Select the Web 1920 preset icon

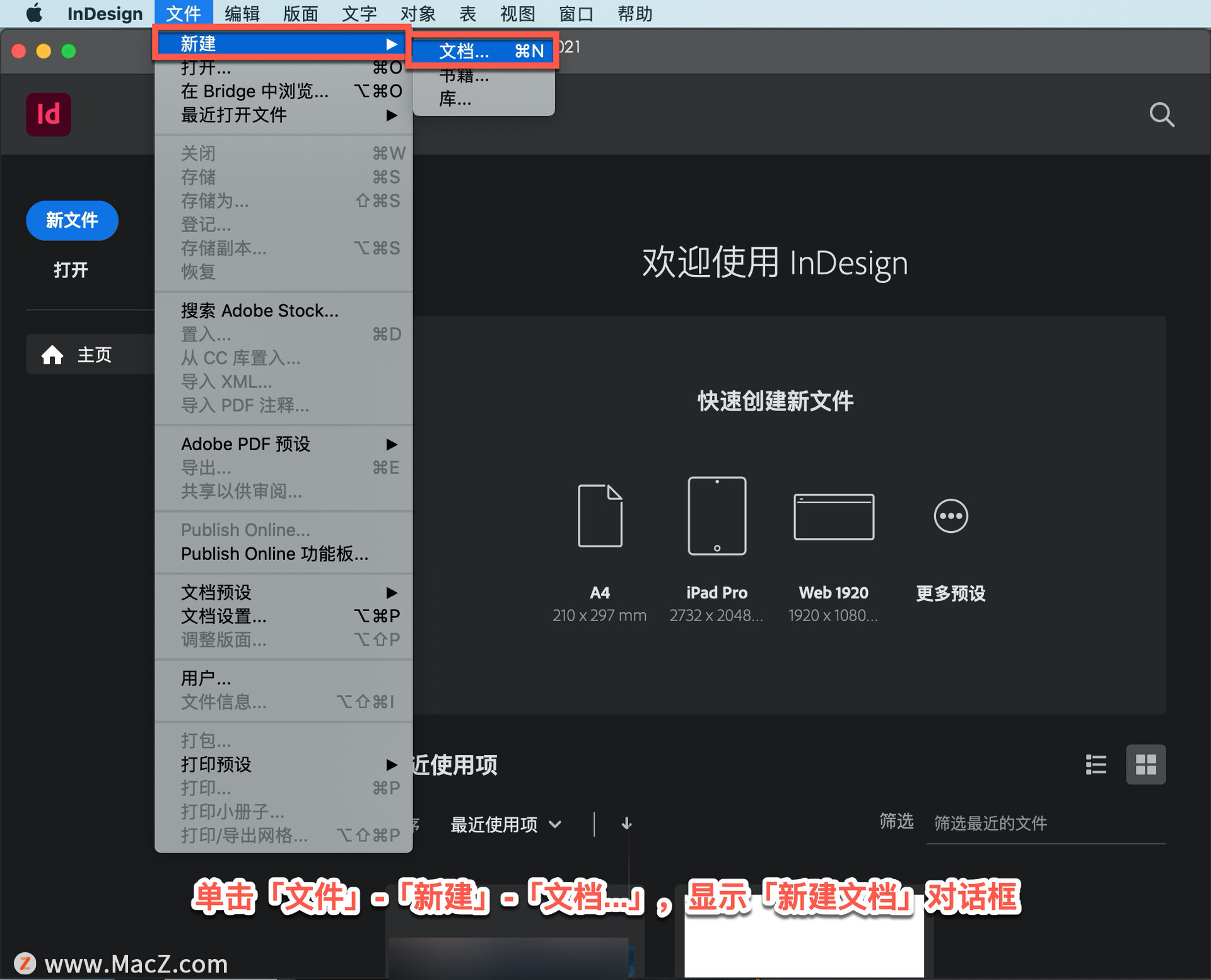834,516
